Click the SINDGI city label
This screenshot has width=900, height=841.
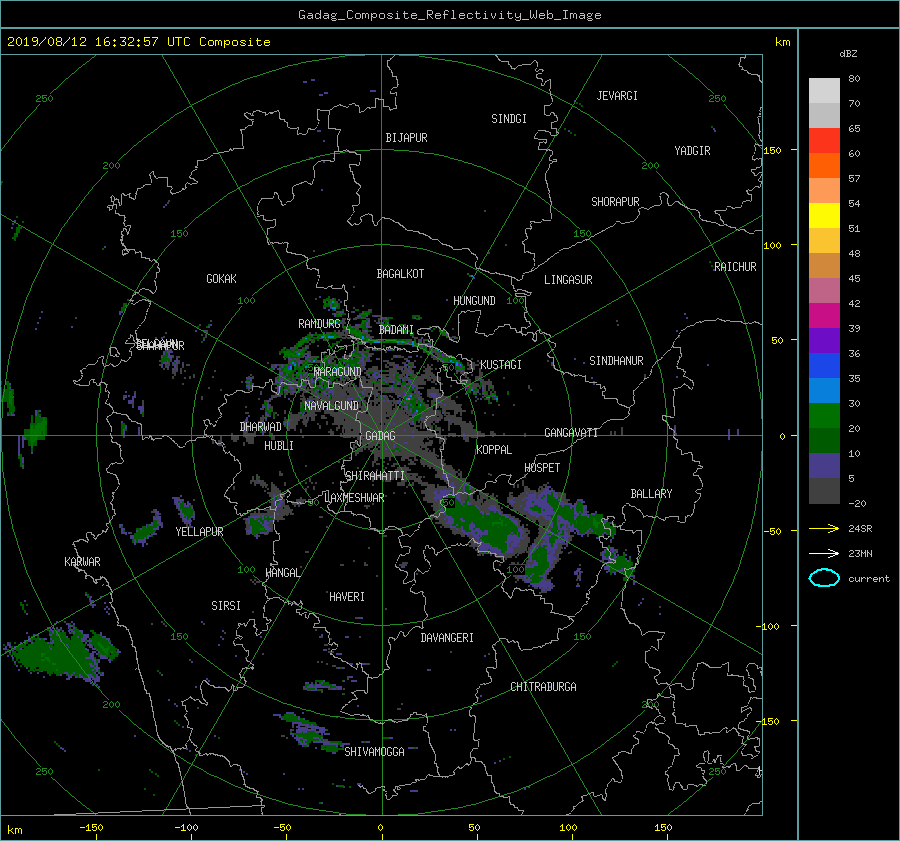coord(509,119)
